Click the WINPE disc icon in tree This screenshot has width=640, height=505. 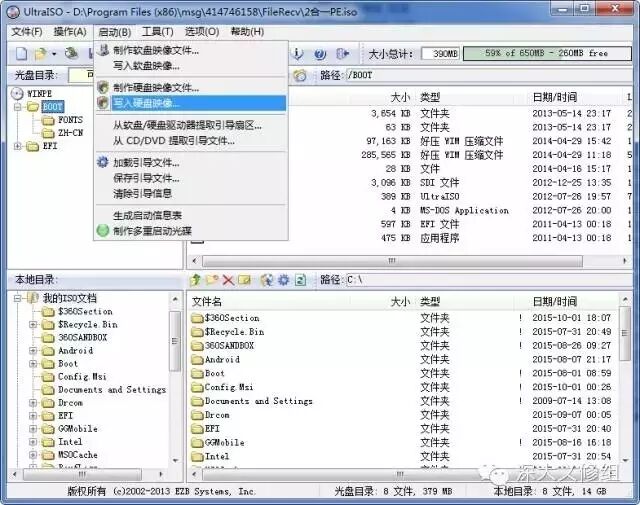[x=17, y=93]
